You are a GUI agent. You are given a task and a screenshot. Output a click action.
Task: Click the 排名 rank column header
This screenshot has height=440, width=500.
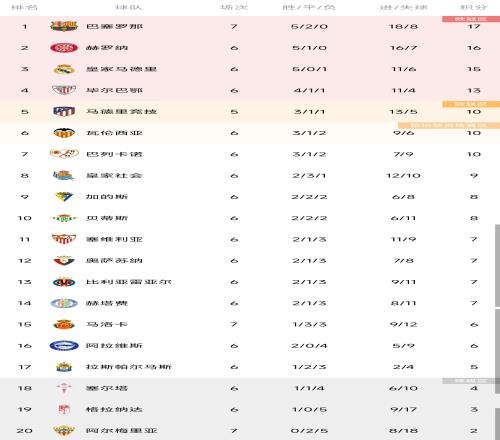(x=24, y=7)
